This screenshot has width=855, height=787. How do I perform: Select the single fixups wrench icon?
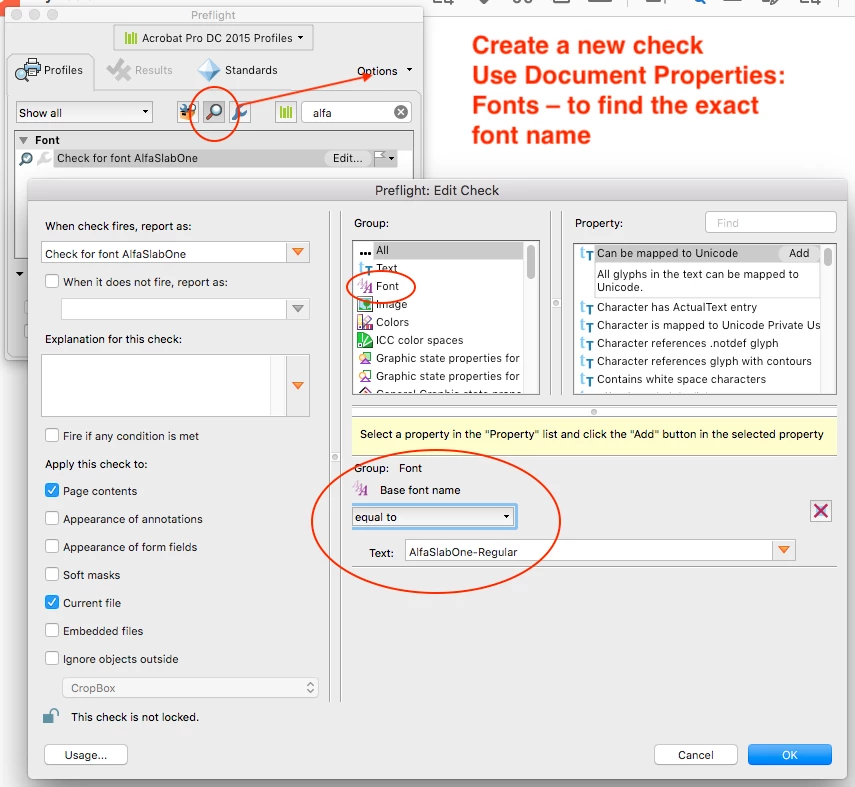pos(239,112)
